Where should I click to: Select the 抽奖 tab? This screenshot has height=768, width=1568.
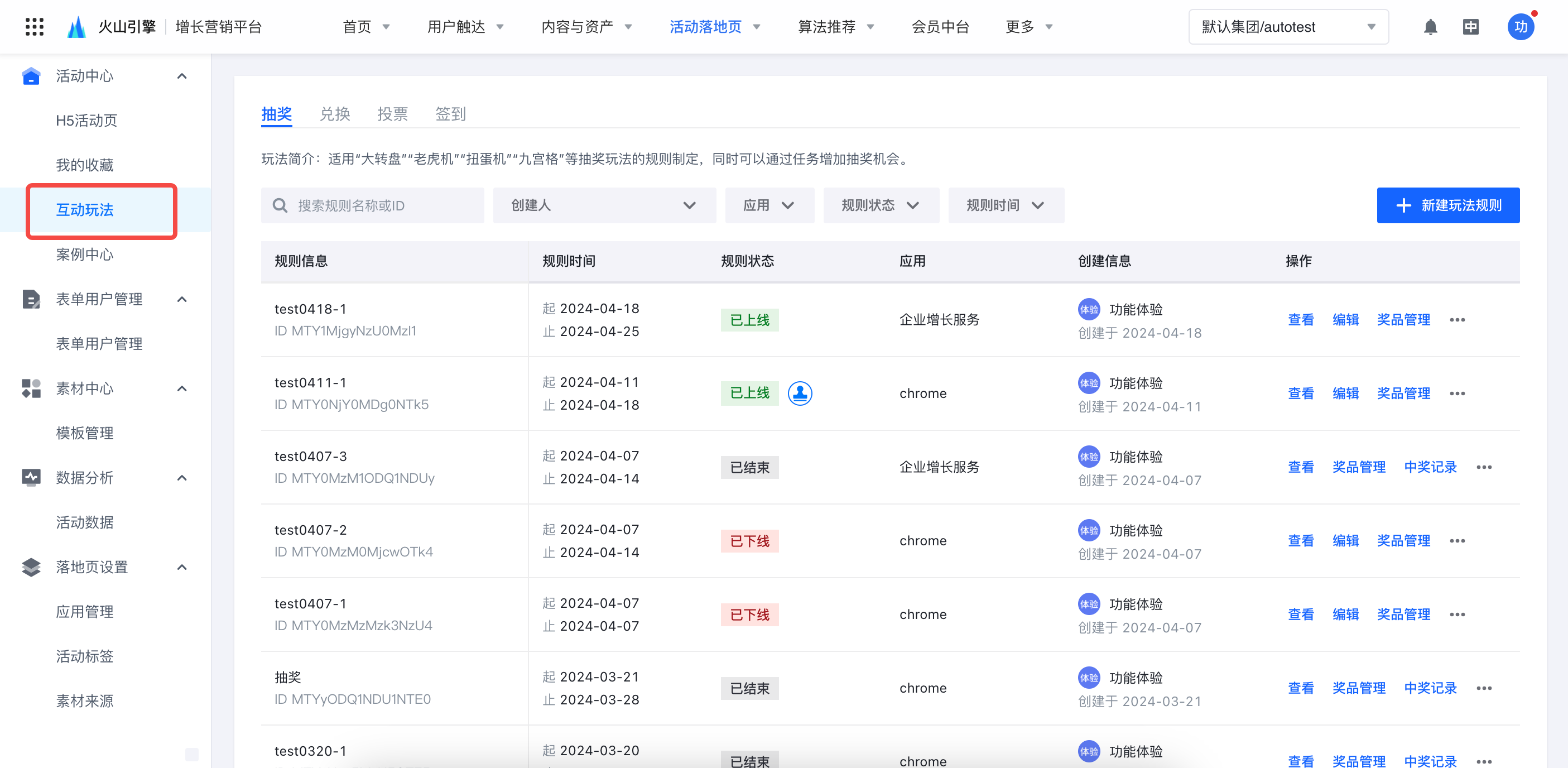pos(276,114)
